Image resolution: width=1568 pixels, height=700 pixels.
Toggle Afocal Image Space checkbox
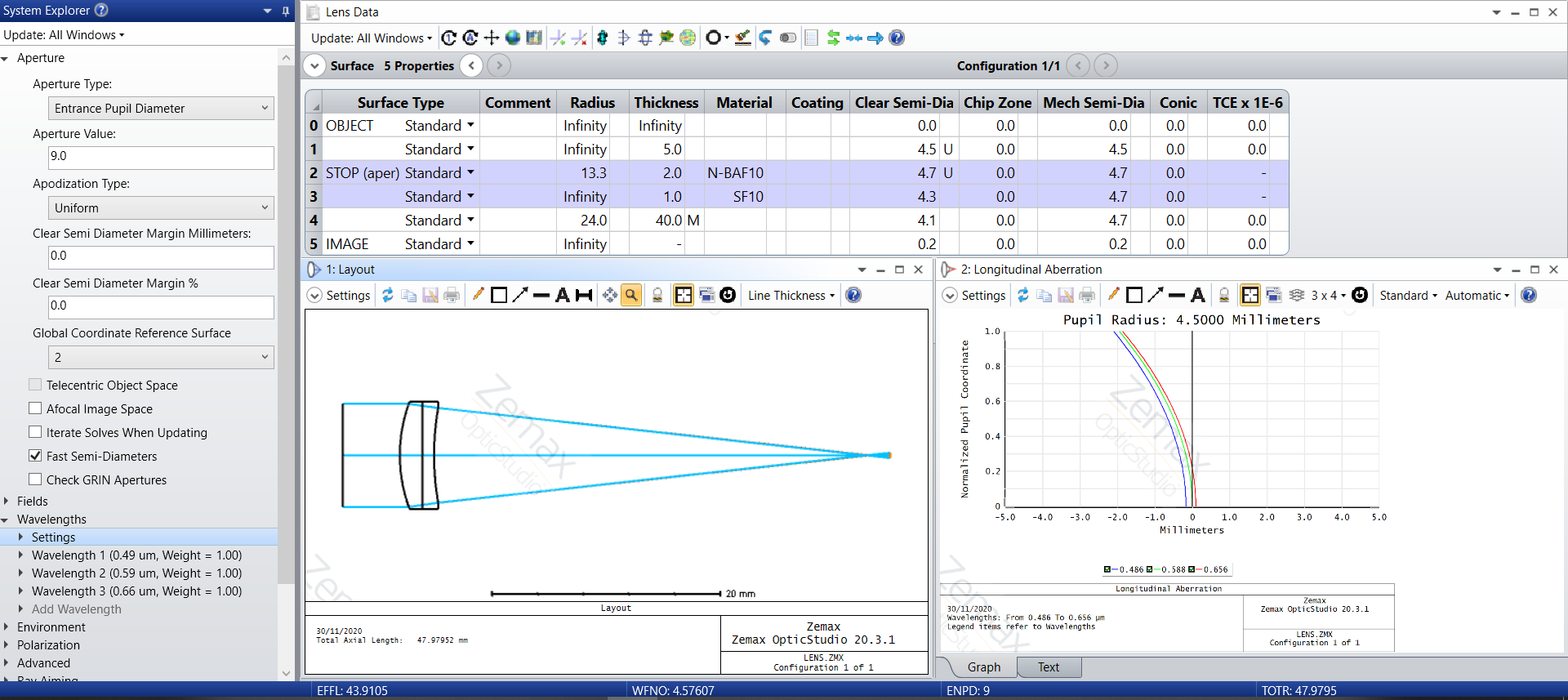[35, 408]
